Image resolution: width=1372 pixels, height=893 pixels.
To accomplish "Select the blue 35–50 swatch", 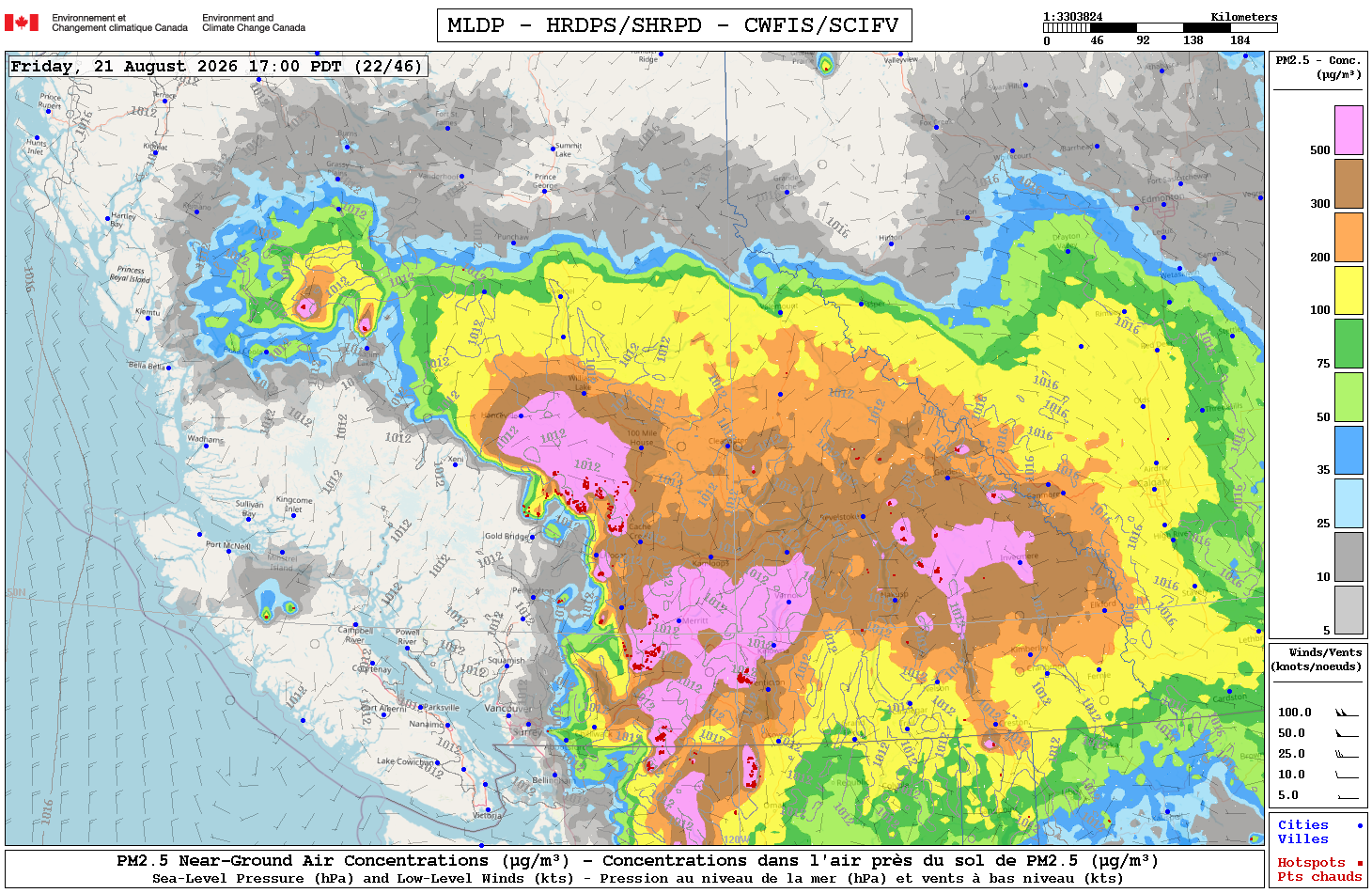I will coord(1349,450).
